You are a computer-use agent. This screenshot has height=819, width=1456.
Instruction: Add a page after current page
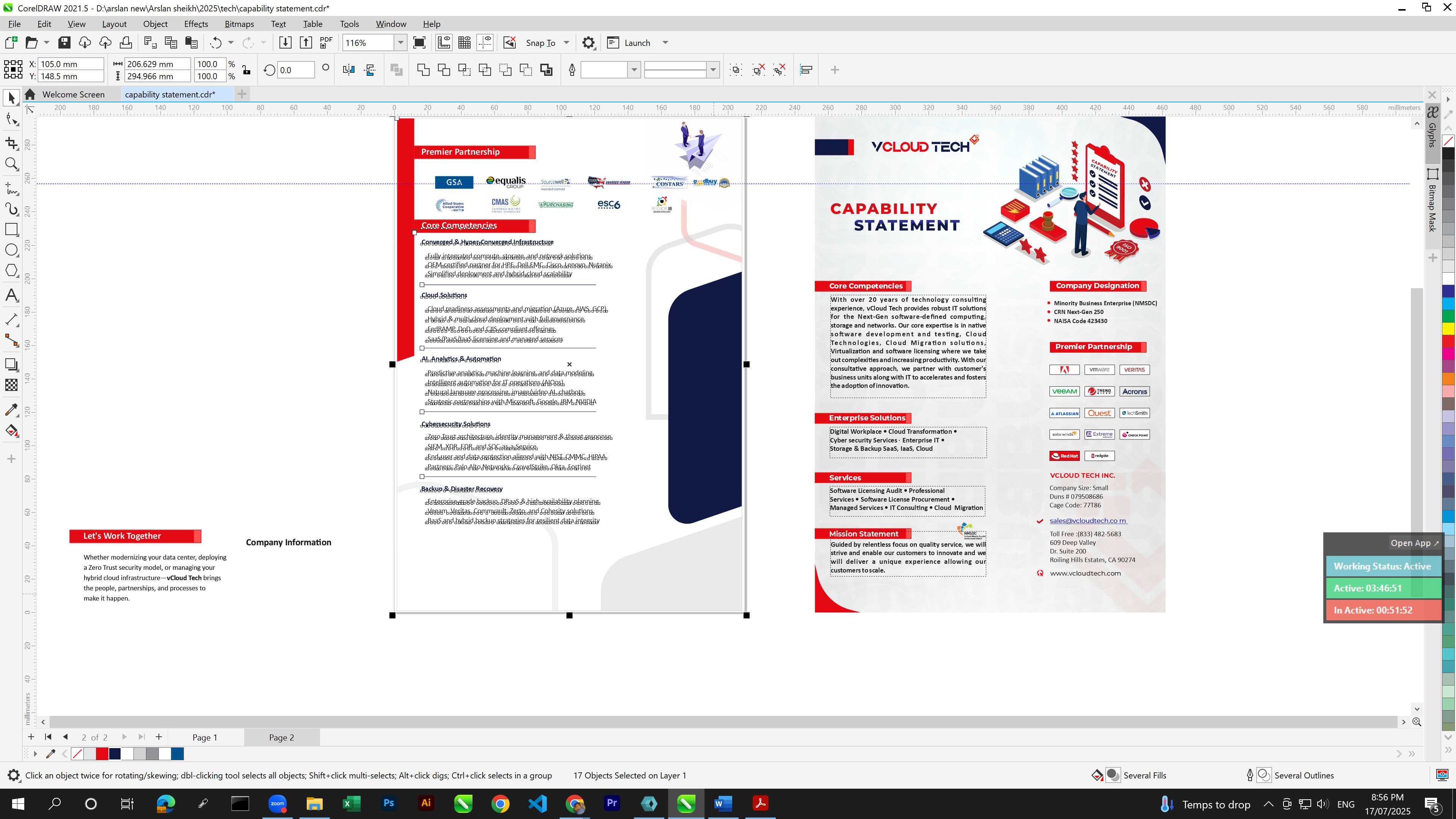click(x=159, y=737)
